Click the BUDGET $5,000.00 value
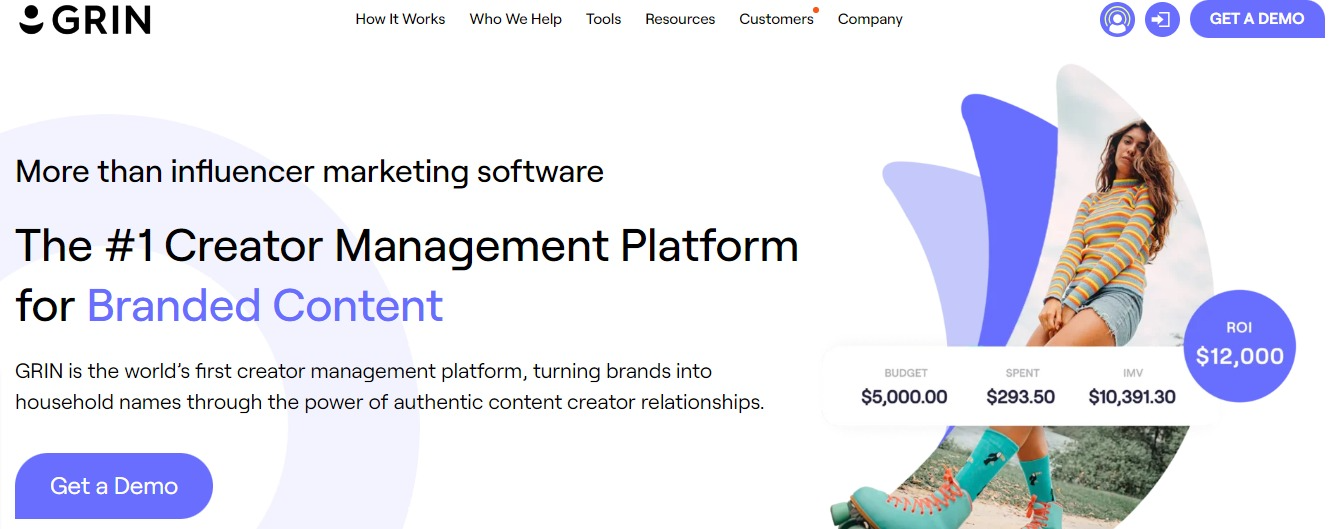Viewport: 1329px width, 529px height. coord(904,397)
